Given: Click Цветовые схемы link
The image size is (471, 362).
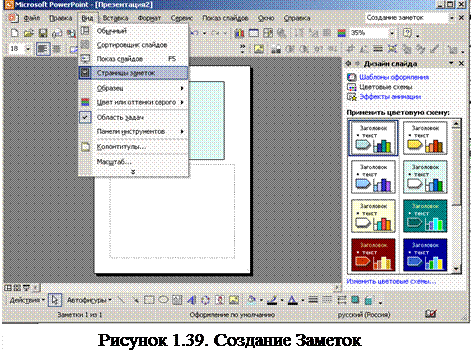Looking at the screenshot, I should 386,87.
